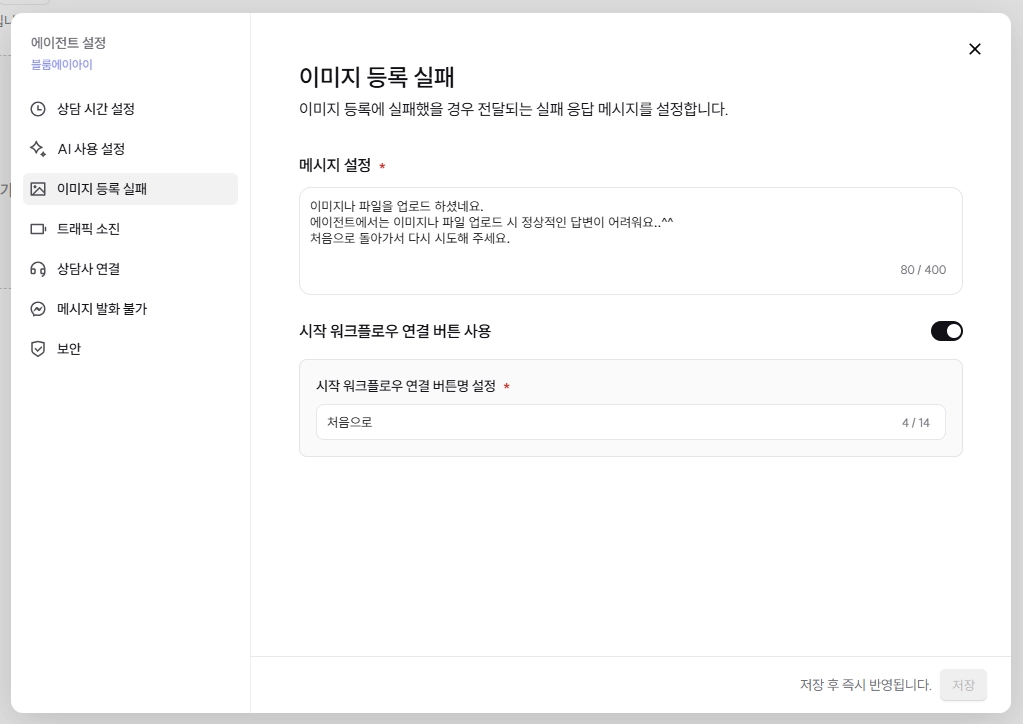The height and width of the screenshot is (724, 1023).
Task: Click the button name field containing 처음으로
Action: (630, 422)
